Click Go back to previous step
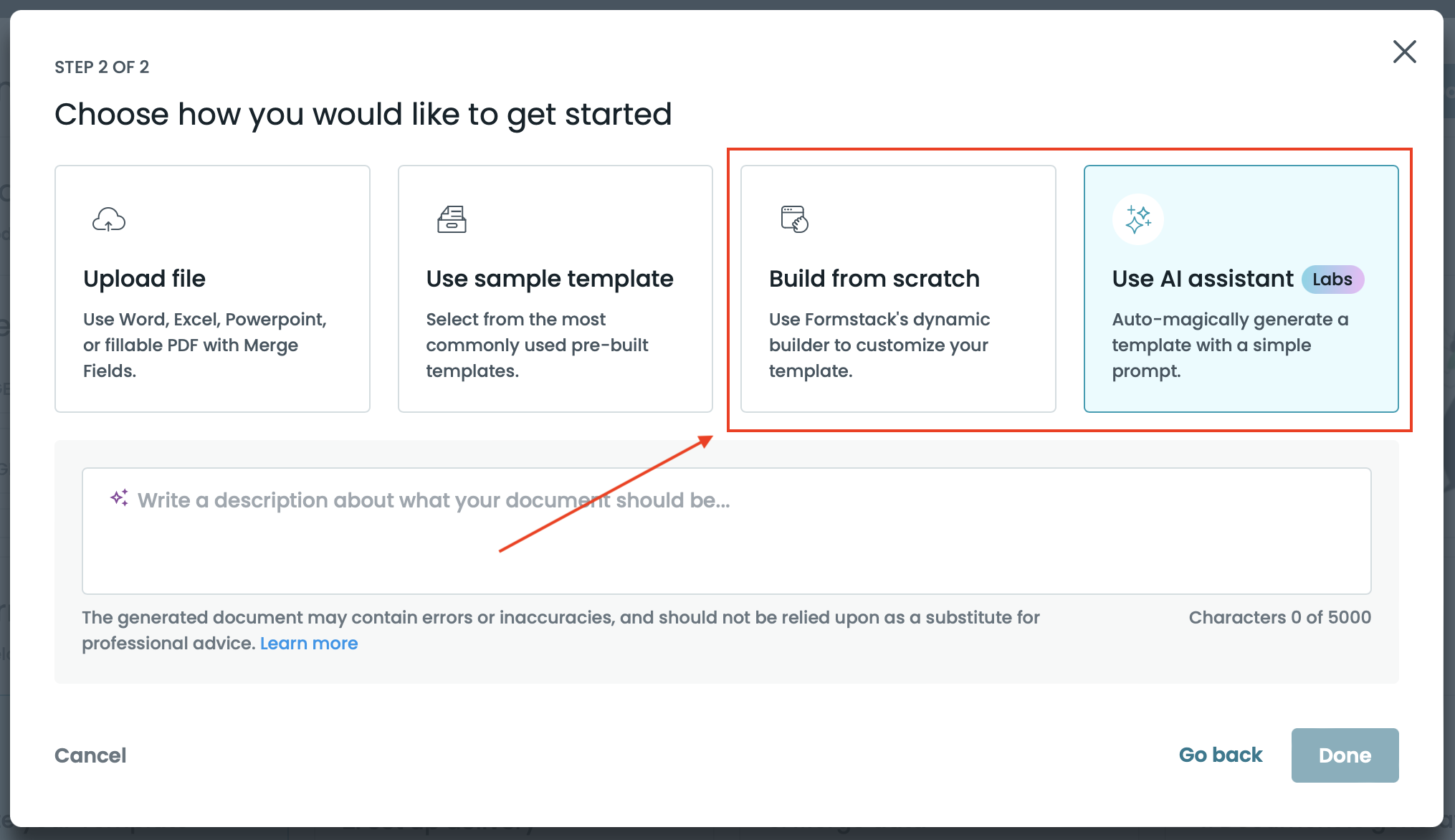 (1220, 755)
